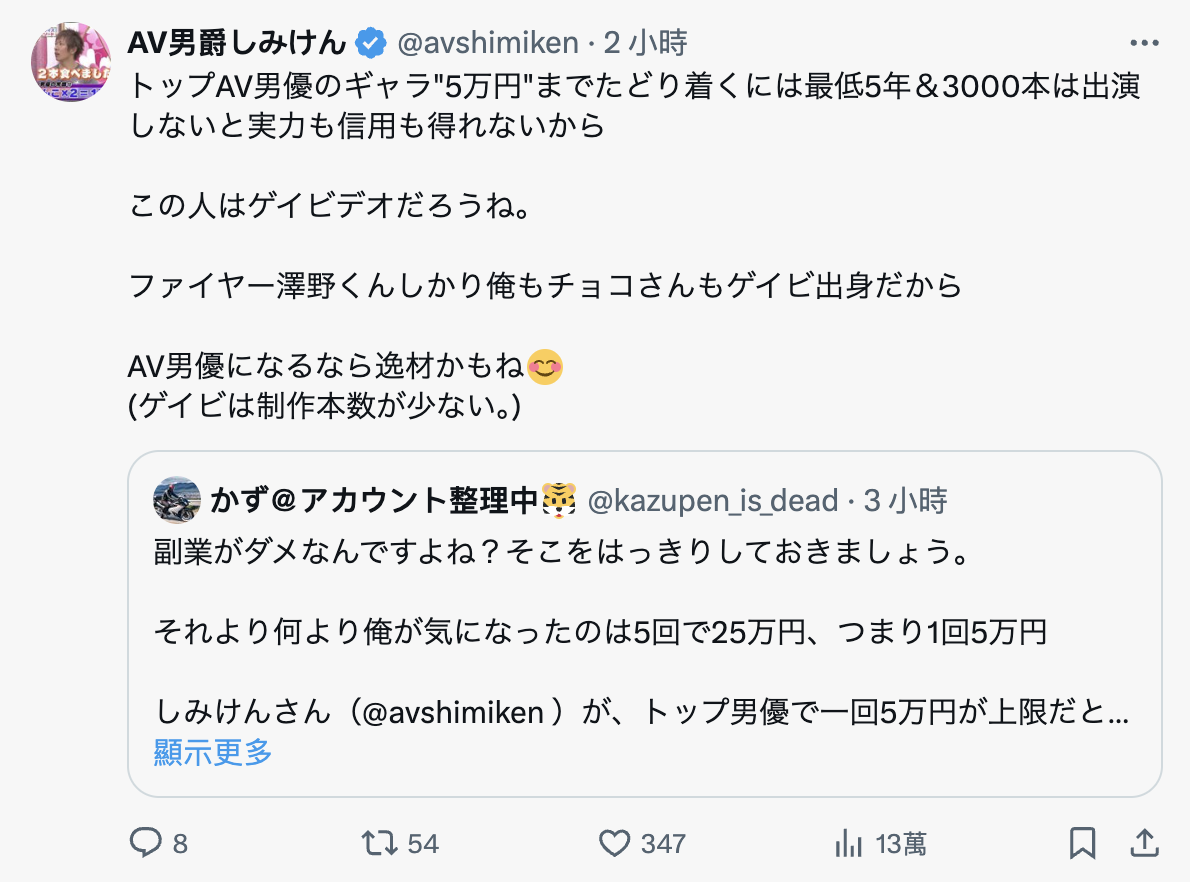Open the view analytics bar chart icon
This screenshot has width=1190, height=882.
point(849,844)
